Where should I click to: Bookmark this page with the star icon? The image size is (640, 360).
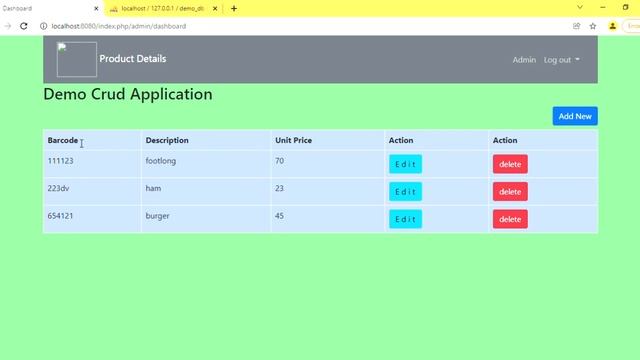point(593,26)
